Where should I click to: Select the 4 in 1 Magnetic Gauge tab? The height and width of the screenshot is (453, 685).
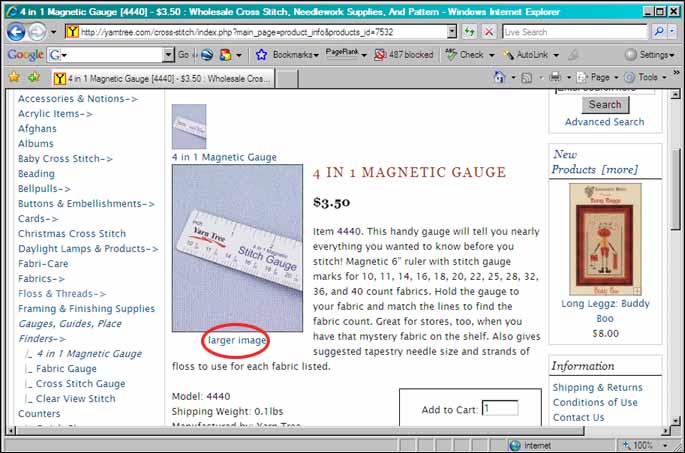tap(163, 79)
